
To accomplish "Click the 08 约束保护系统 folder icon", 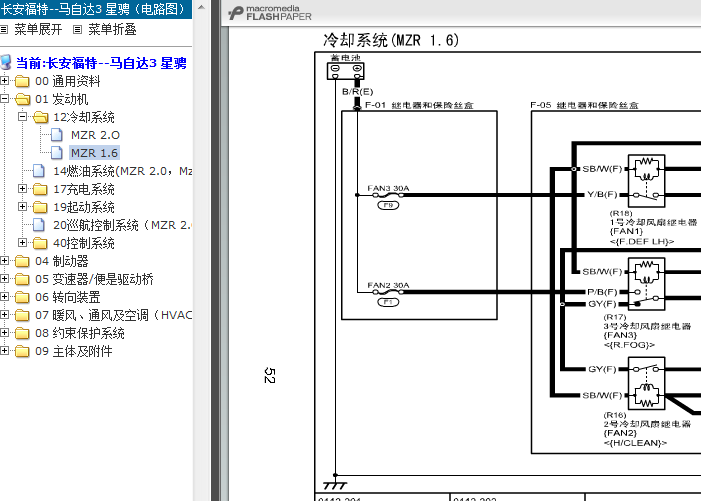I will point(22,333).
